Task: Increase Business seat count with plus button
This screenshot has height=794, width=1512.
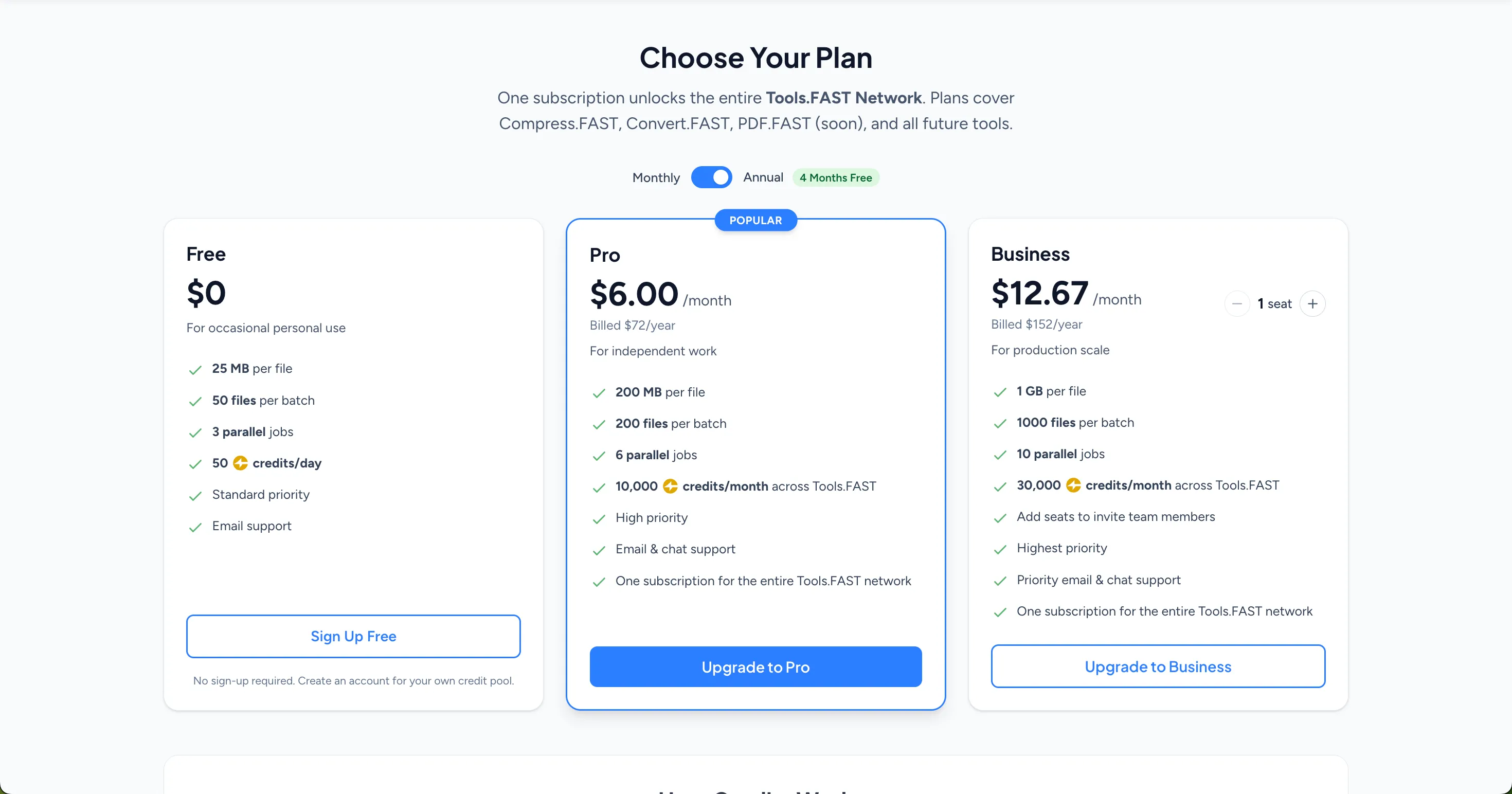Action: pyautogui.click(x=1312, y=303)
